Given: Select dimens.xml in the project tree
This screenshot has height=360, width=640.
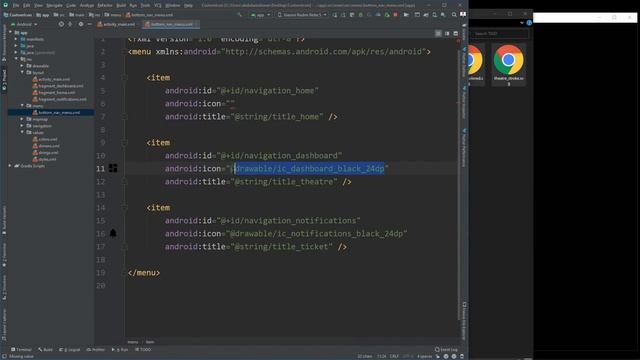Looking at the screenshot, I should (46, 146).
